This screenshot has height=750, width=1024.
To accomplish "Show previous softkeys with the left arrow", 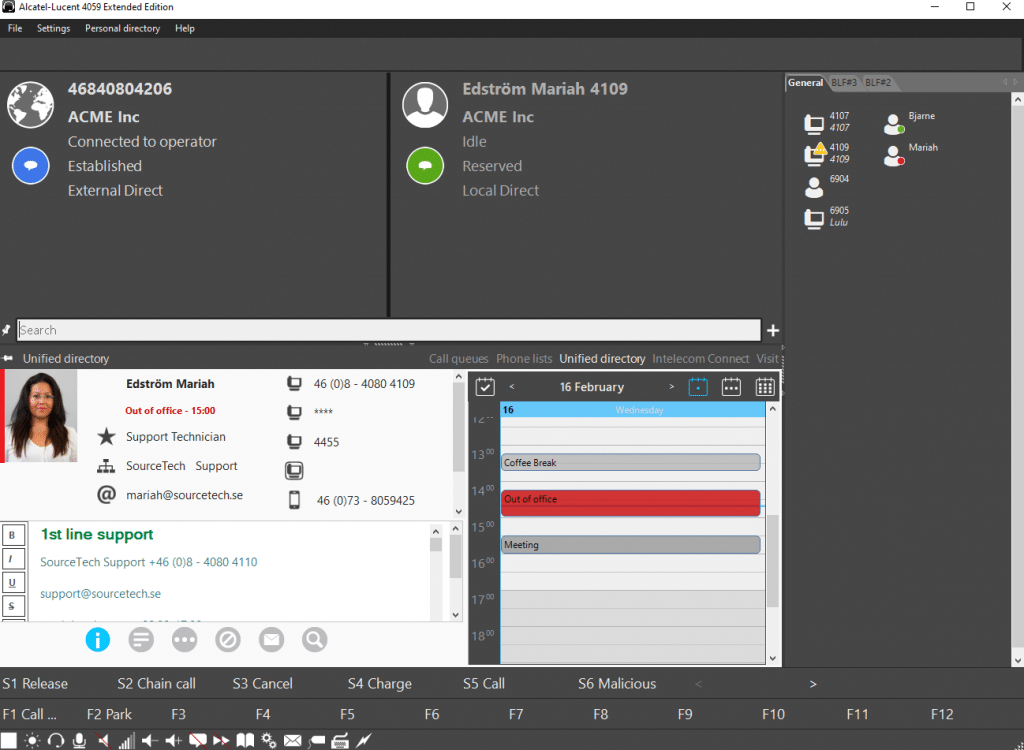I will [x=698, y=684].
